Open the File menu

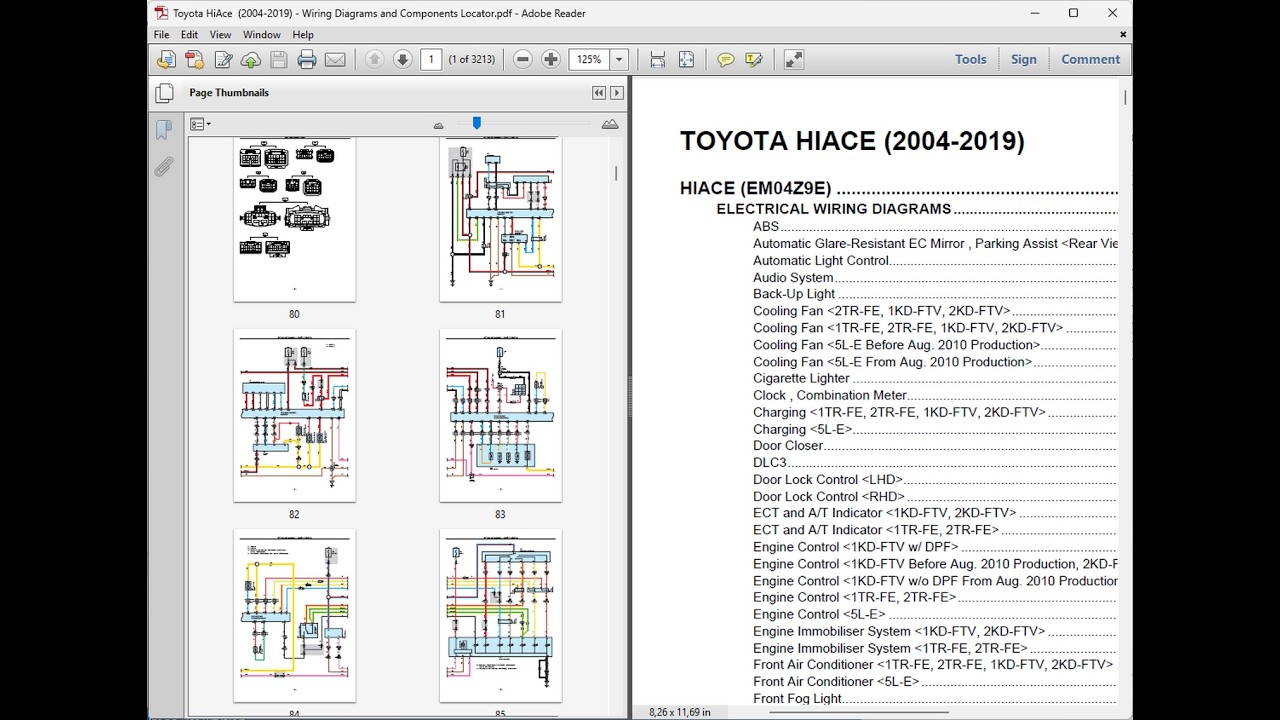(161, 35)
